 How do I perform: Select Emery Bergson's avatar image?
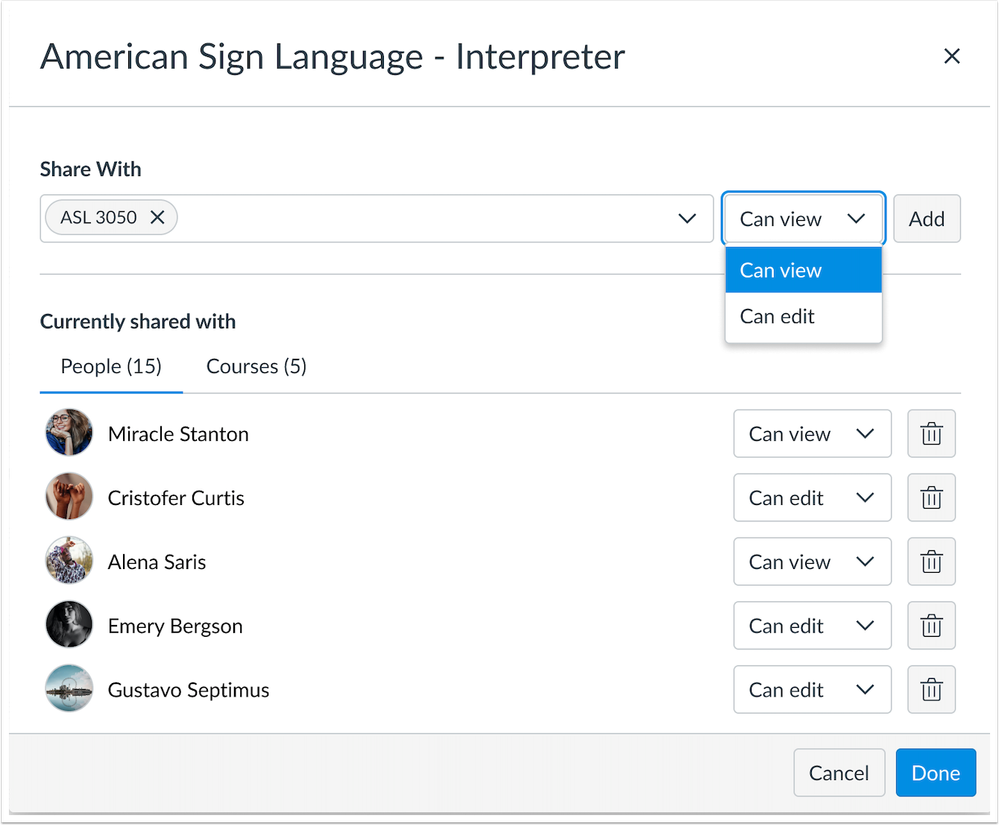69,624
